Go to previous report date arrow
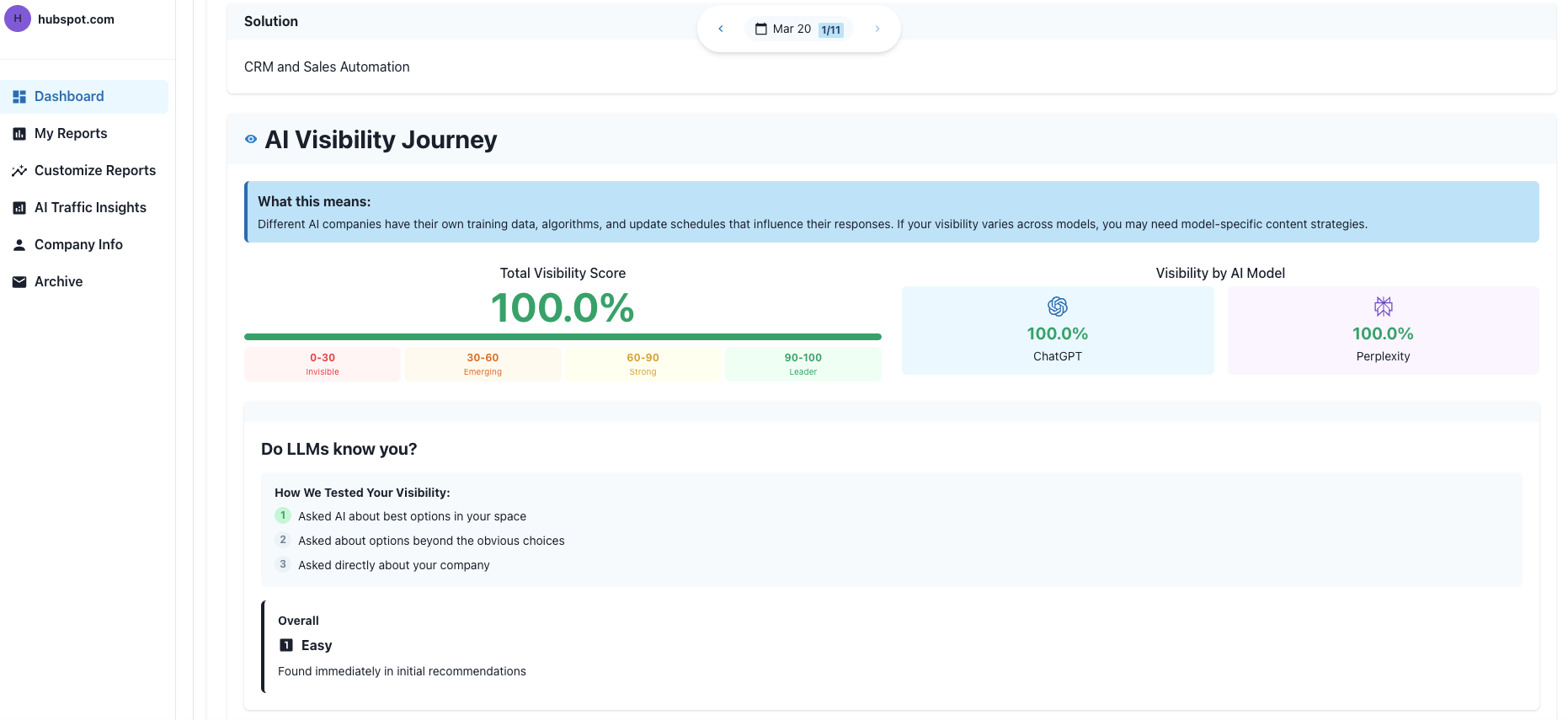 pos(721,29)
